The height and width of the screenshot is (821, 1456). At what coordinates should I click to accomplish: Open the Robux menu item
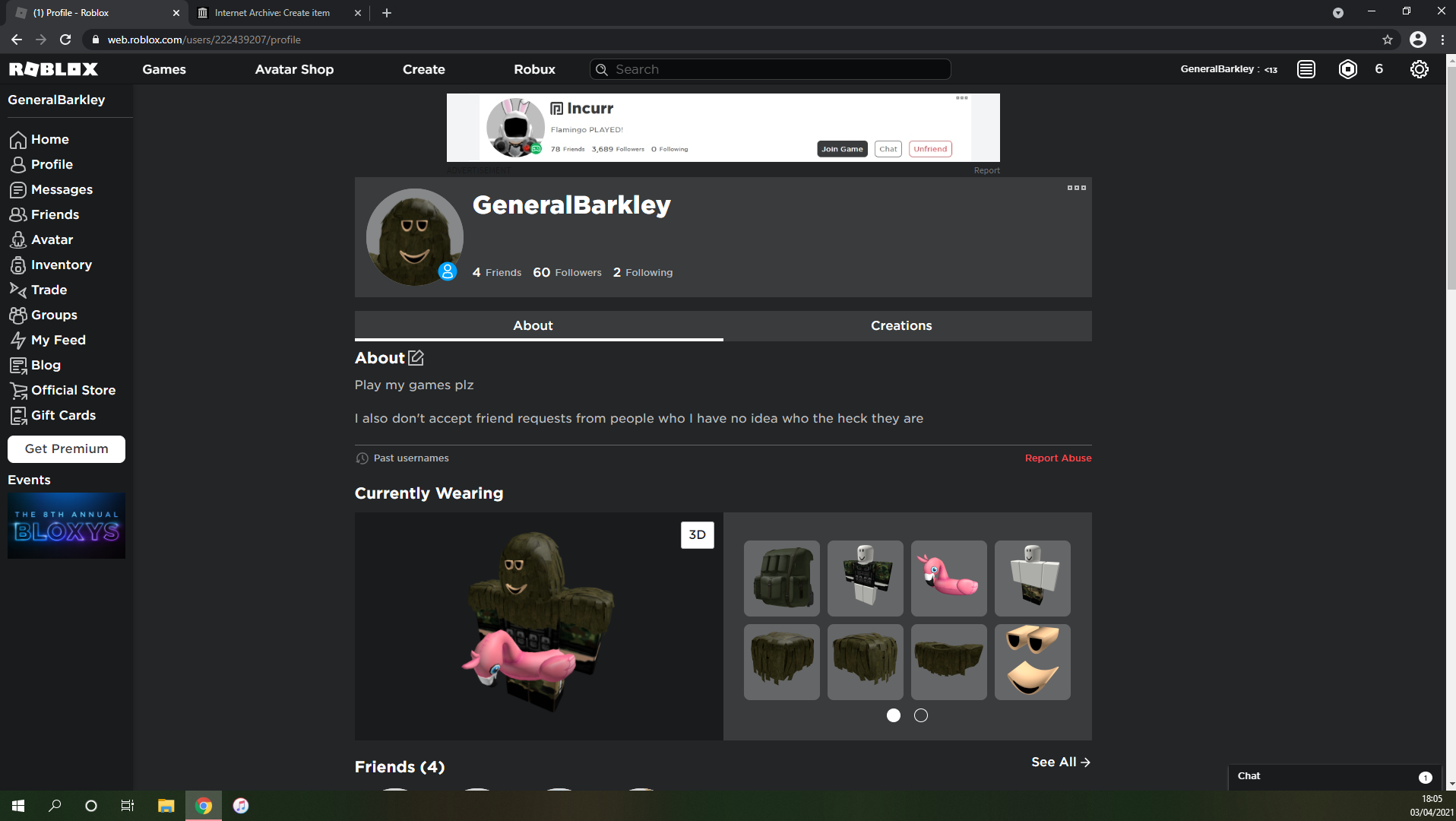[534, 69]
